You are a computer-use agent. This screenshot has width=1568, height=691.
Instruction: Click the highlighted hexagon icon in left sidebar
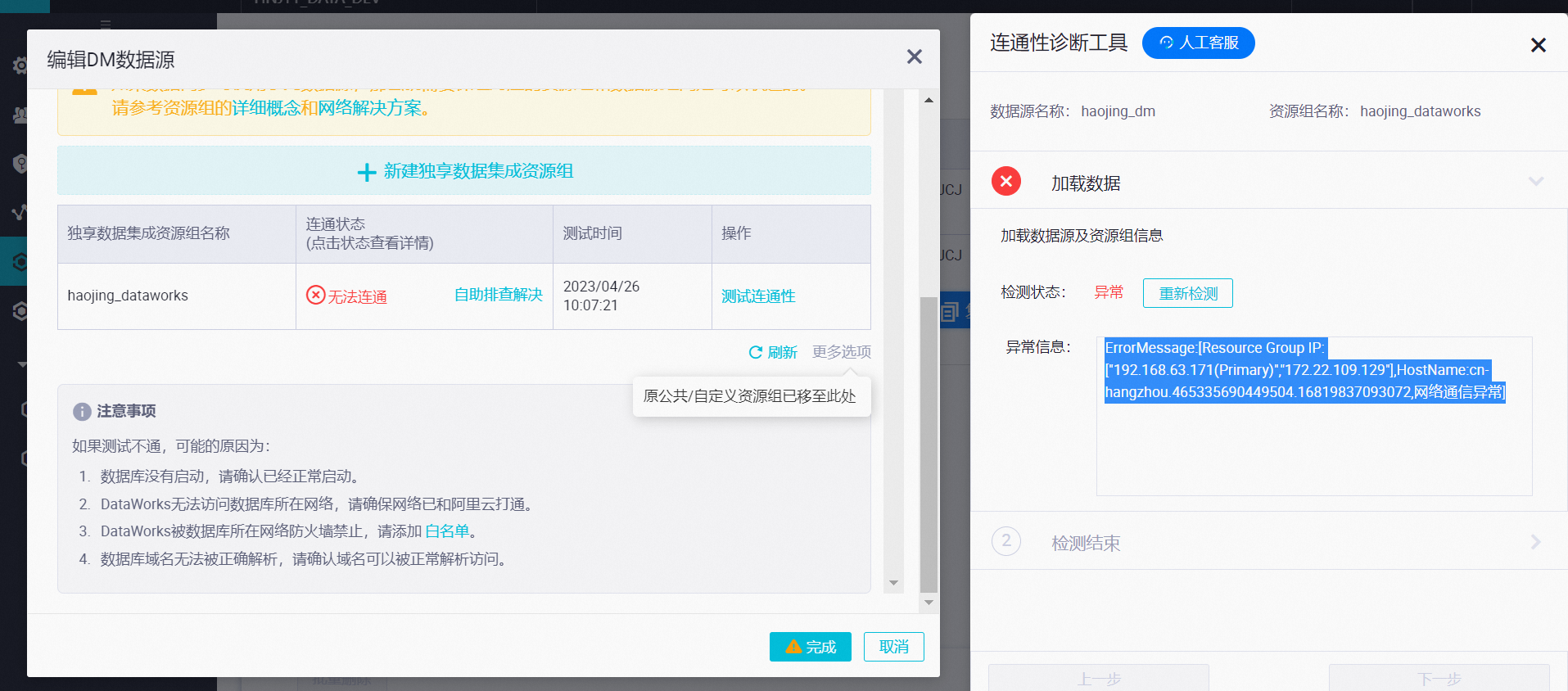(x=20, y=262)
